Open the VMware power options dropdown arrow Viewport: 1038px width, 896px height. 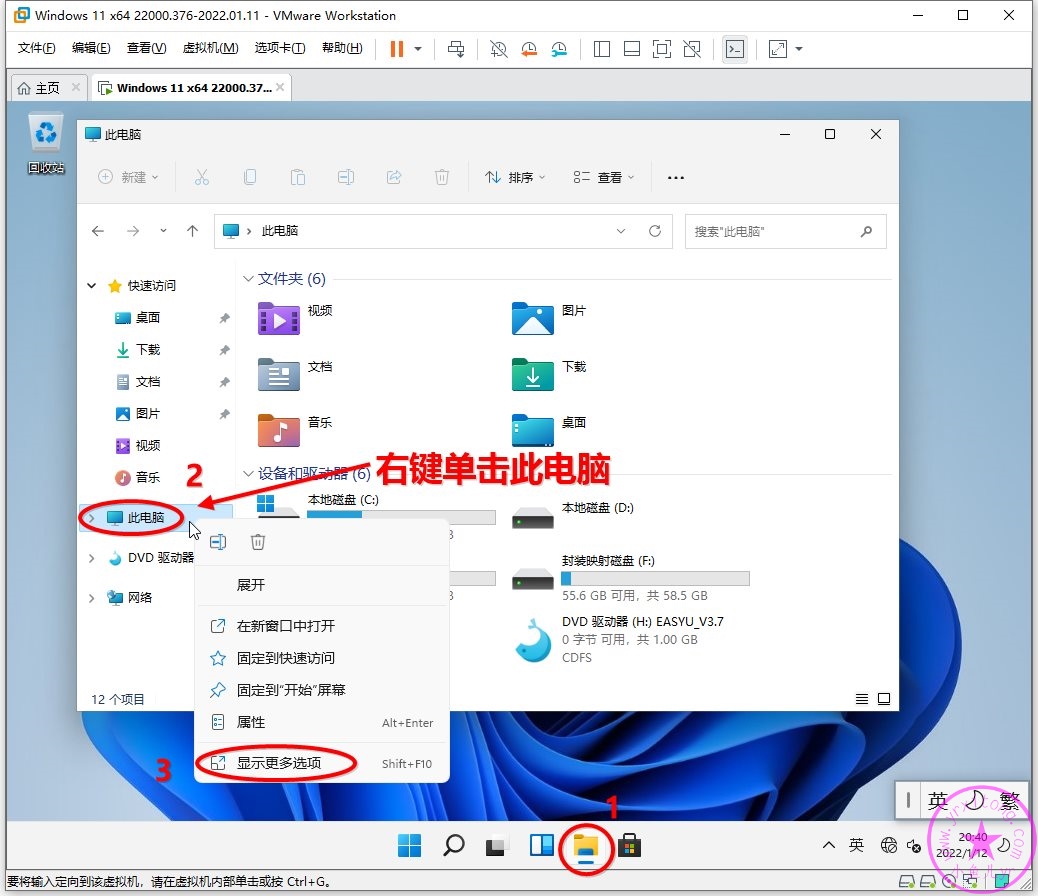(x=418, y=49)
